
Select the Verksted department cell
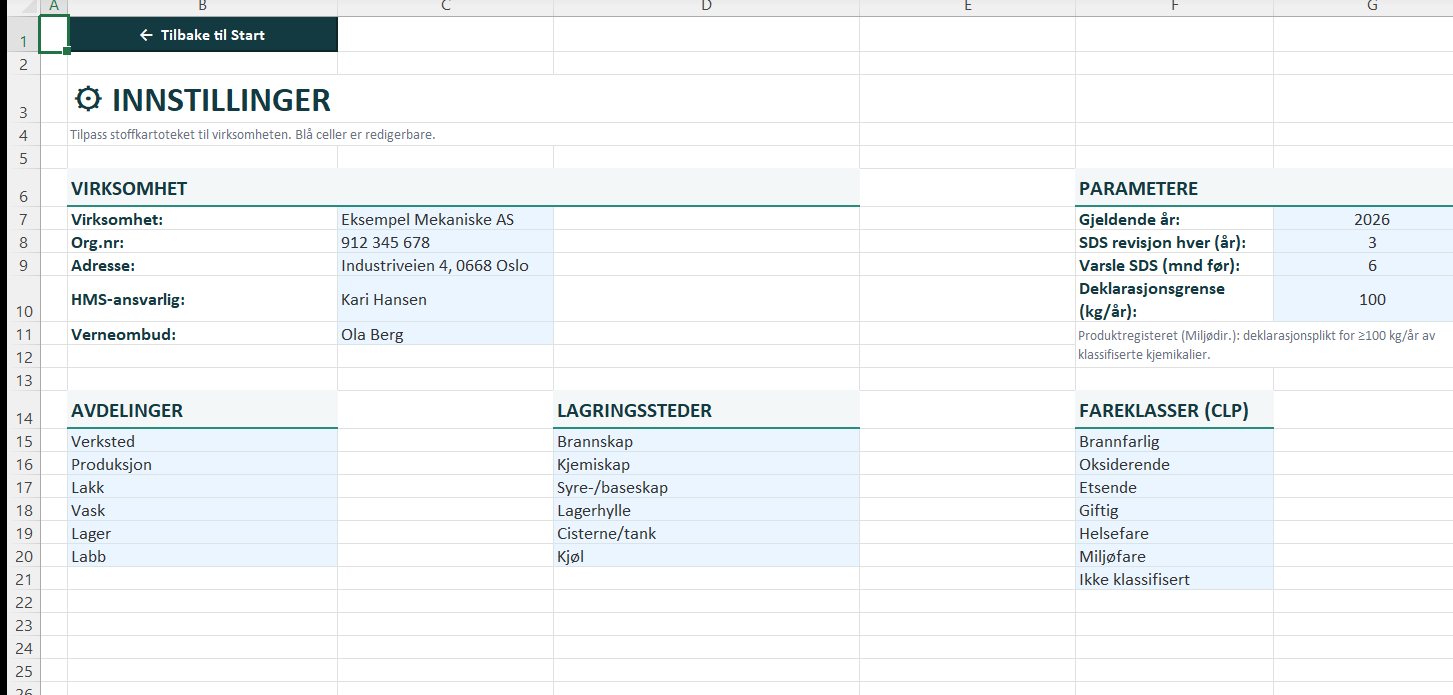pyautogui.click(x=203, y=441)
